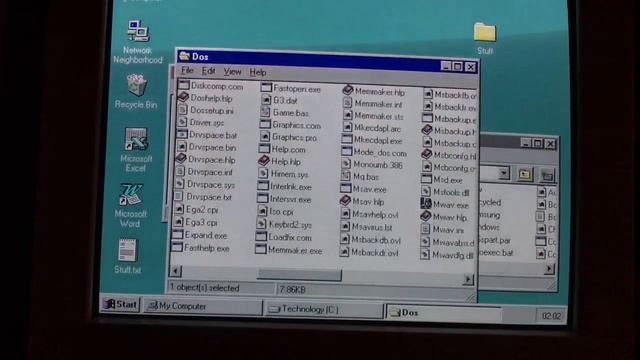Click the Msav.hlp help book icon
The width and height of the screenshot is (640, 360).
(x=345, y=200)
